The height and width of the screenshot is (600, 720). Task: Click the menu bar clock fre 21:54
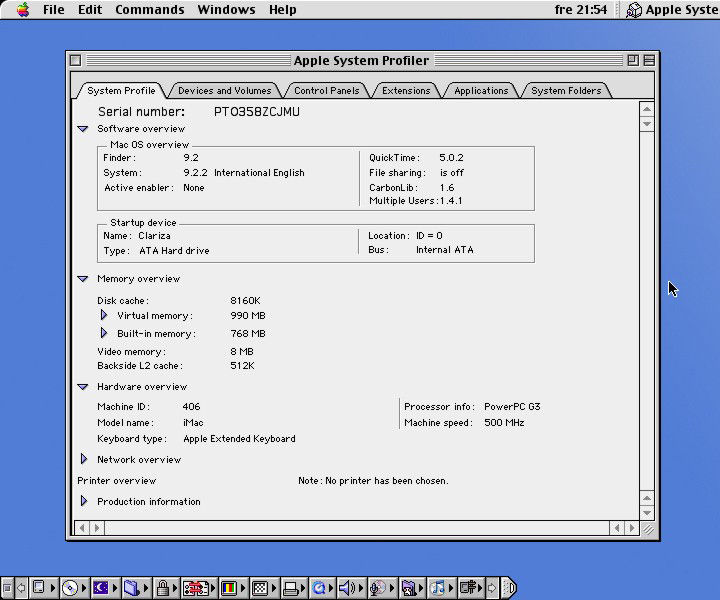click(x=580, y=9)
